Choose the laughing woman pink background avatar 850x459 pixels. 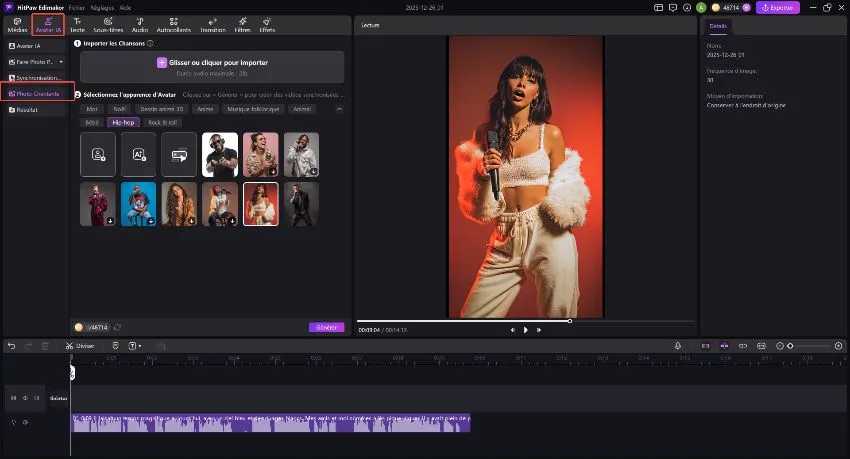261,154
